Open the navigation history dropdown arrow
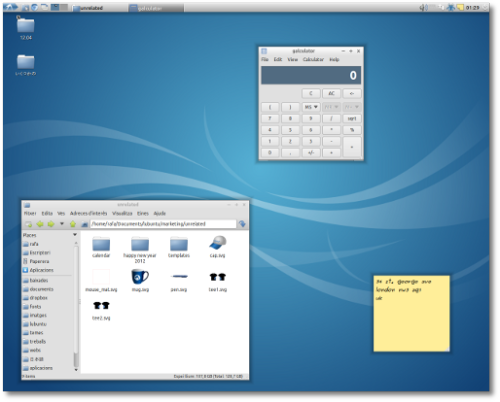500x402 pixels. coord(62,224)
